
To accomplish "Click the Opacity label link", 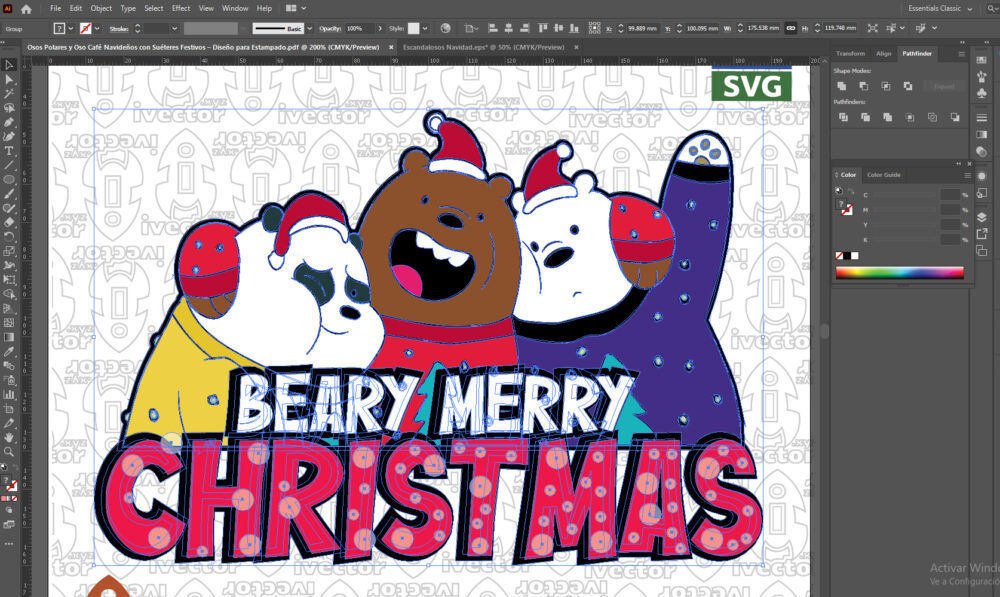I will pyautogui.click(x=330, y=29).
